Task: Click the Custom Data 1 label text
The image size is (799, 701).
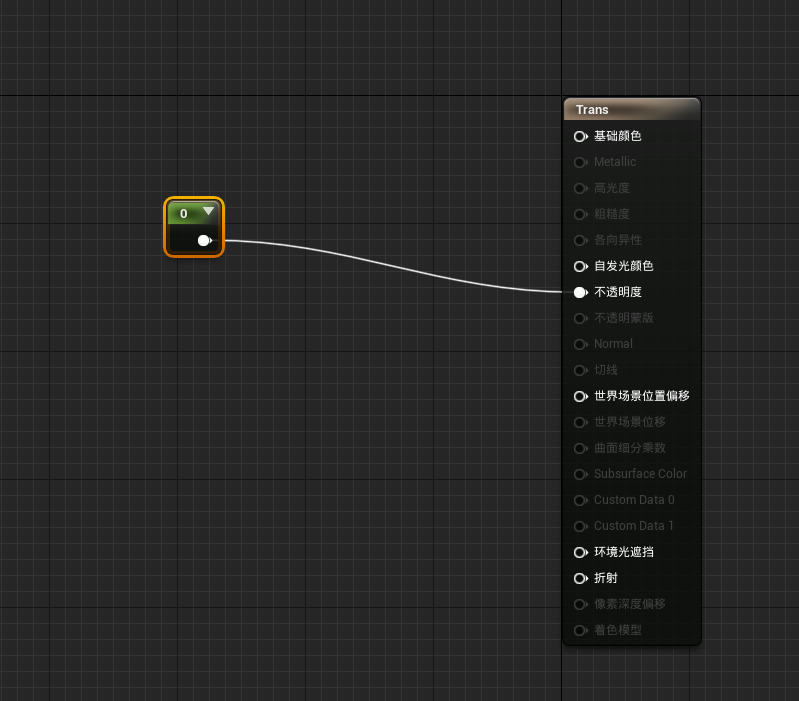Action: click(634, 526)
